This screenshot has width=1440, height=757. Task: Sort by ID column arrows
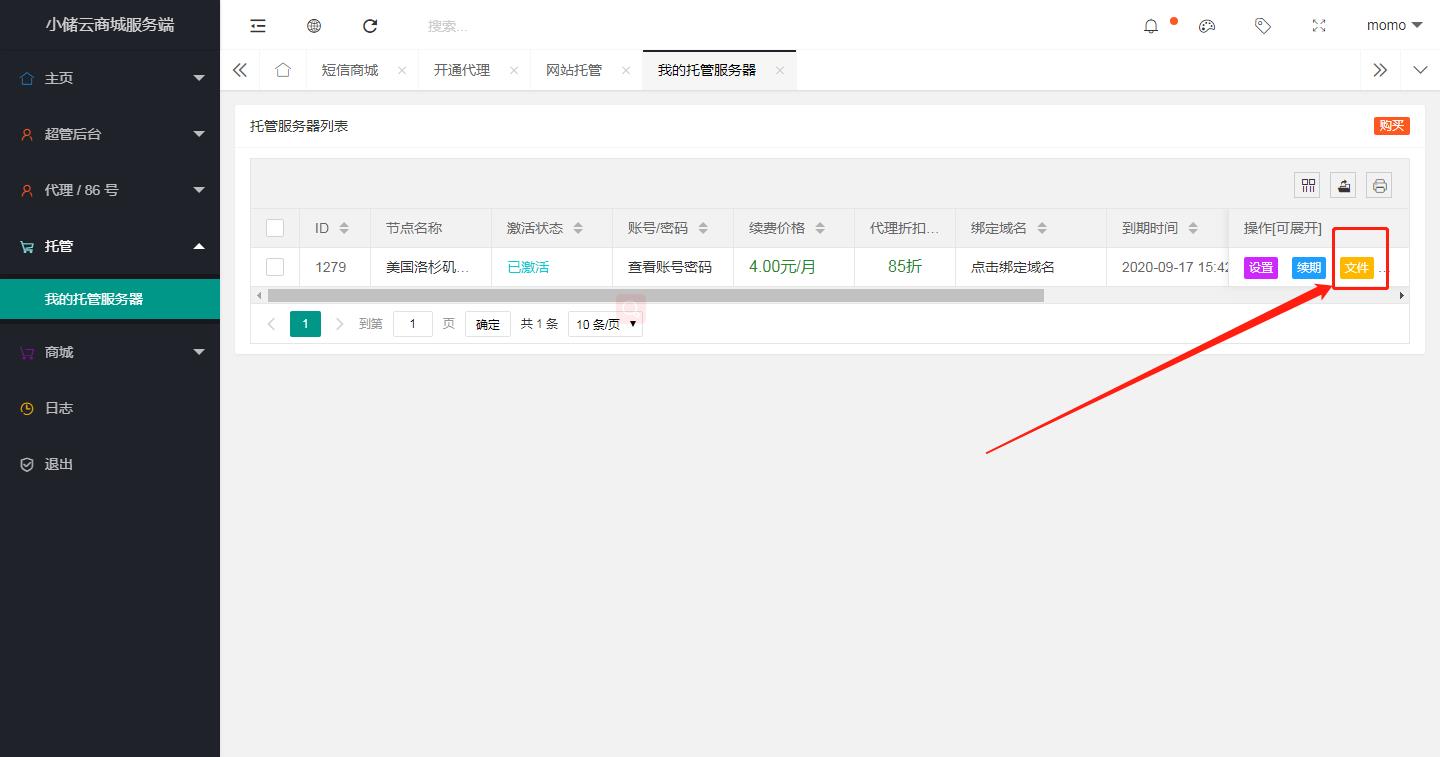(x=344, y=228)
